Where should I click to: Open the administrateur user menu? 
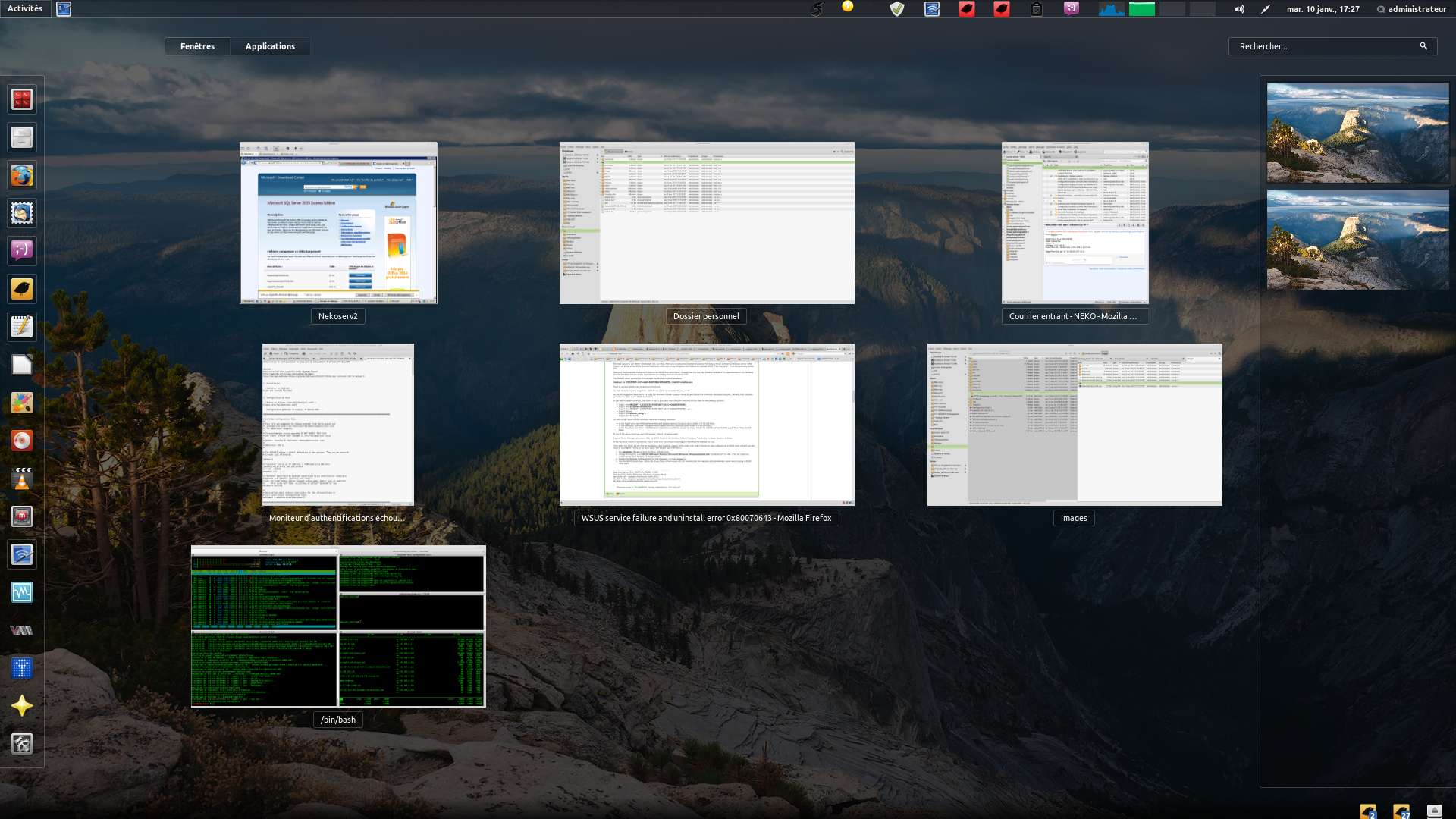(x=1411, y=9)
